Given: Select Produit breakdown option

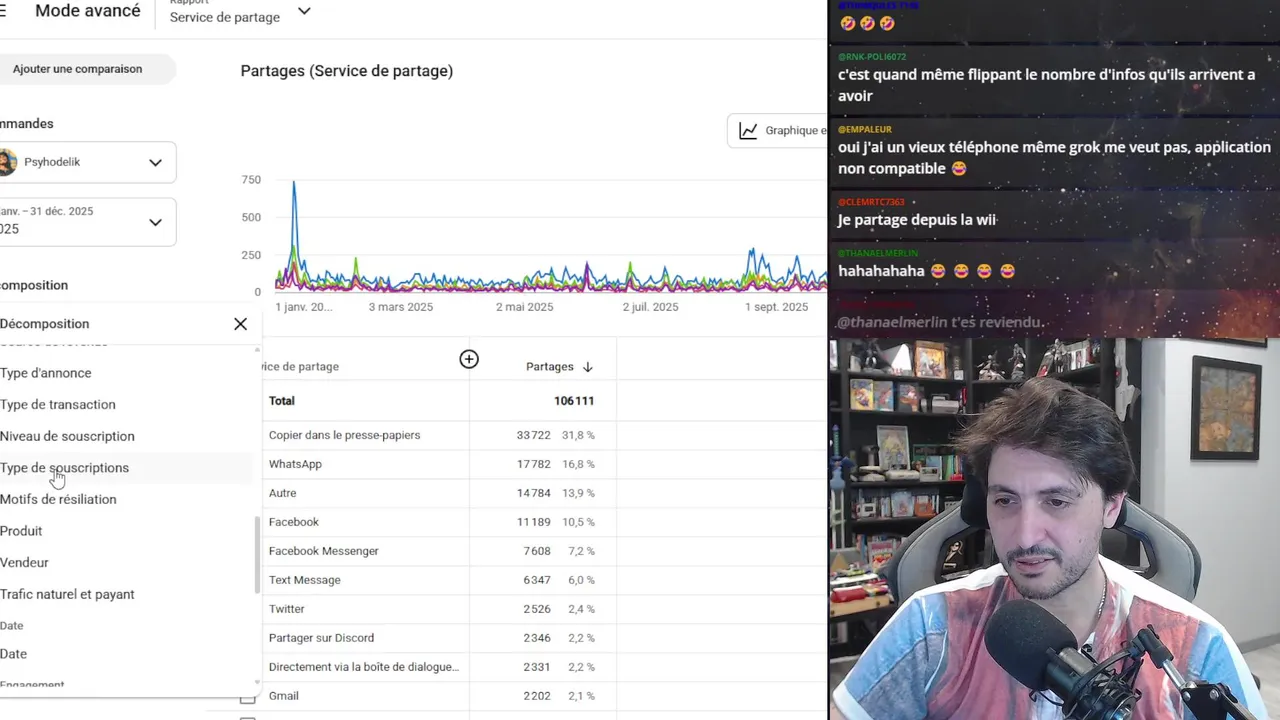Looking at the screenshot, I should pyautogui.click(x=21, y=531).
